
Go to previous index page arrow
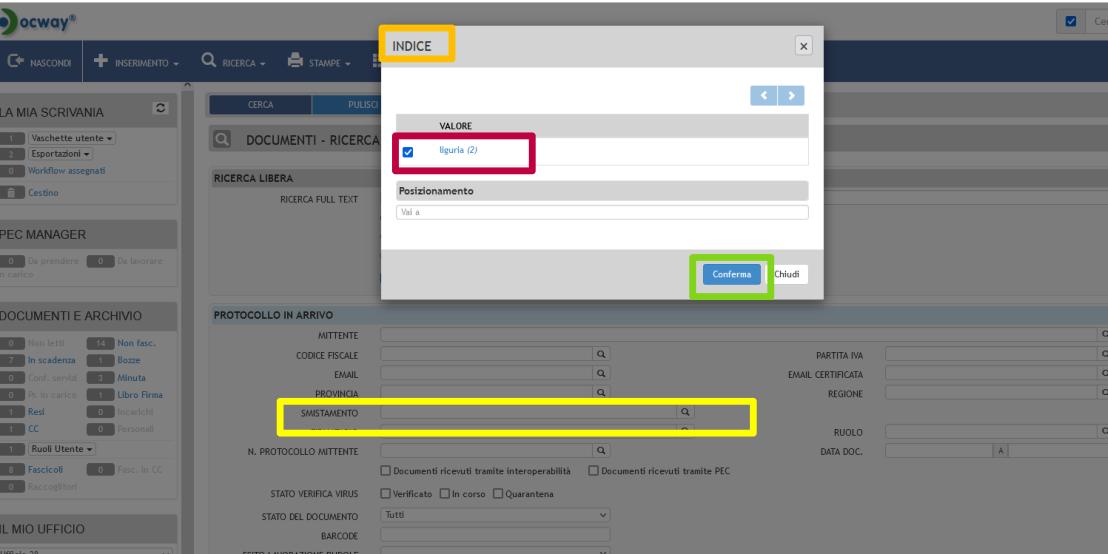(764, 95)
